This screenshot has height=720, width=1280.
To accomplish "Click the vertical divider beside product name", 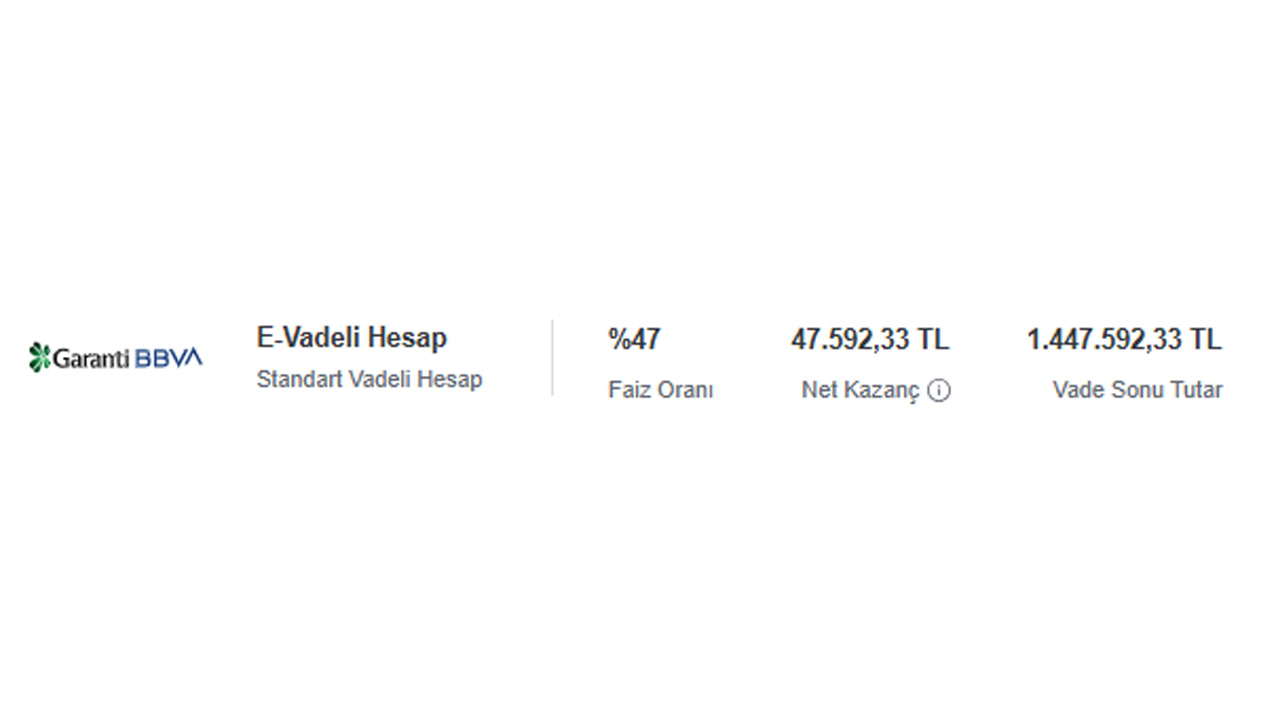I will [x=552, y=358].
